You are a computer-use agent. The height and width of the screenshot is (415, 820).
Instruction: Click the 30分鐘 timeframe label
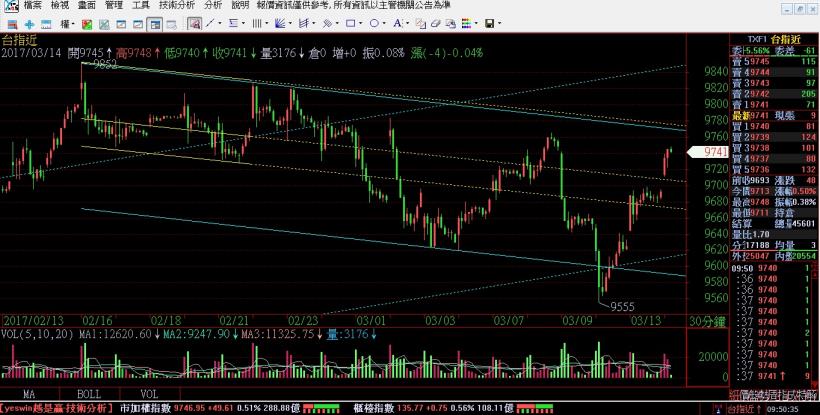tap(706, 319)
